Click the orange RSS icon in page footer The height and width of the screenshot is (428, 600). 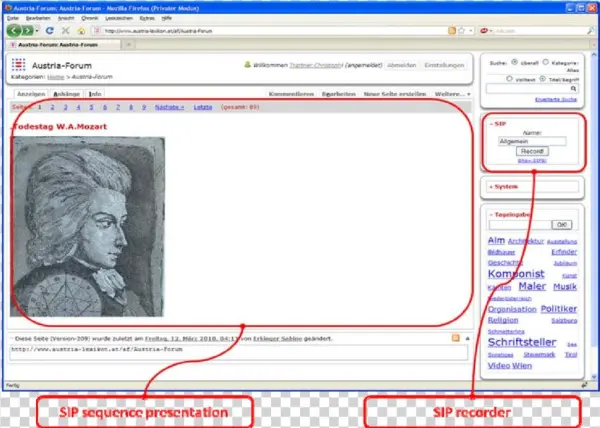coord(456,338)
